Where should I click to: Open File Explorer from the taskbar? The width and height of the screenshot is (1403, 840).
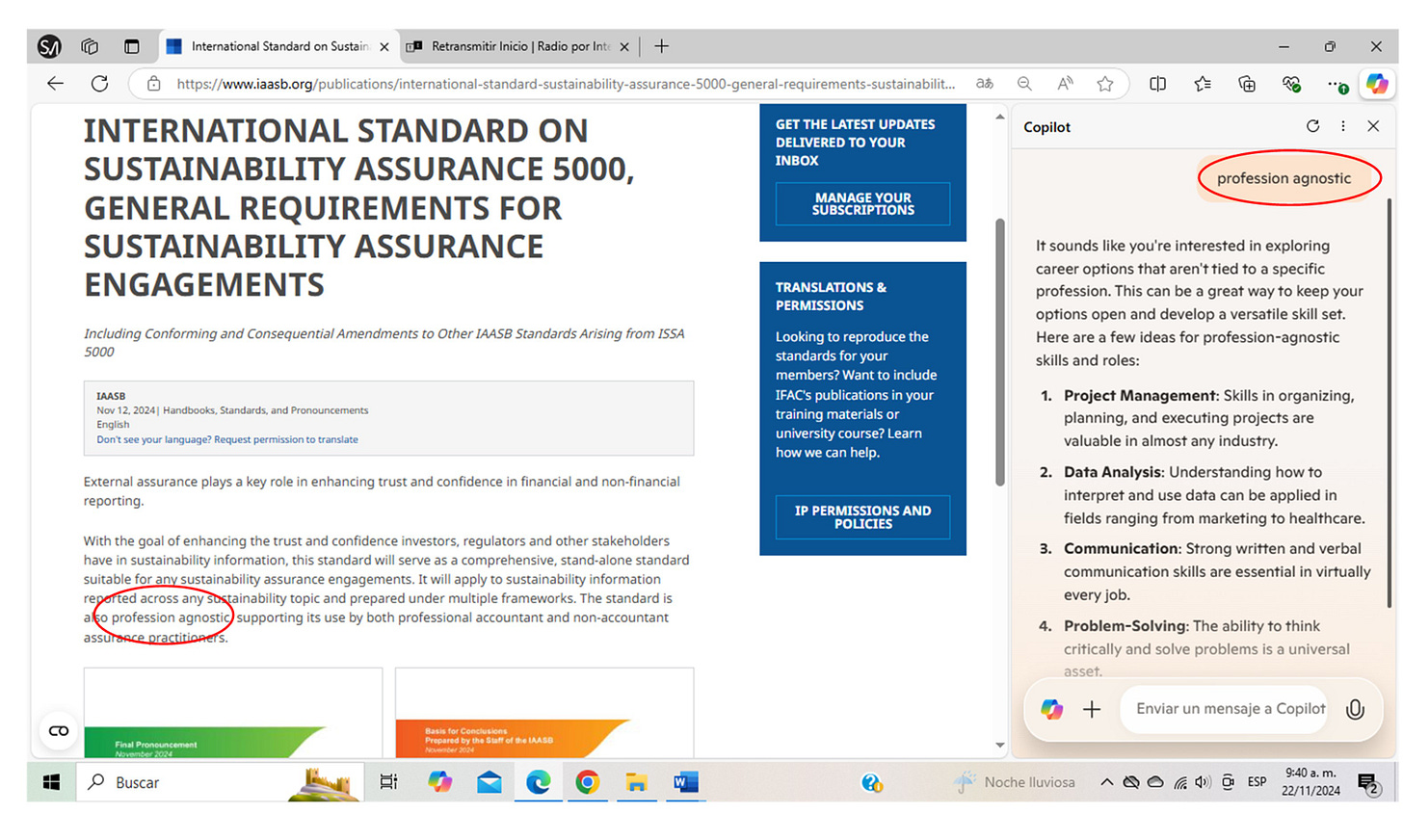[x=636, y=782]
